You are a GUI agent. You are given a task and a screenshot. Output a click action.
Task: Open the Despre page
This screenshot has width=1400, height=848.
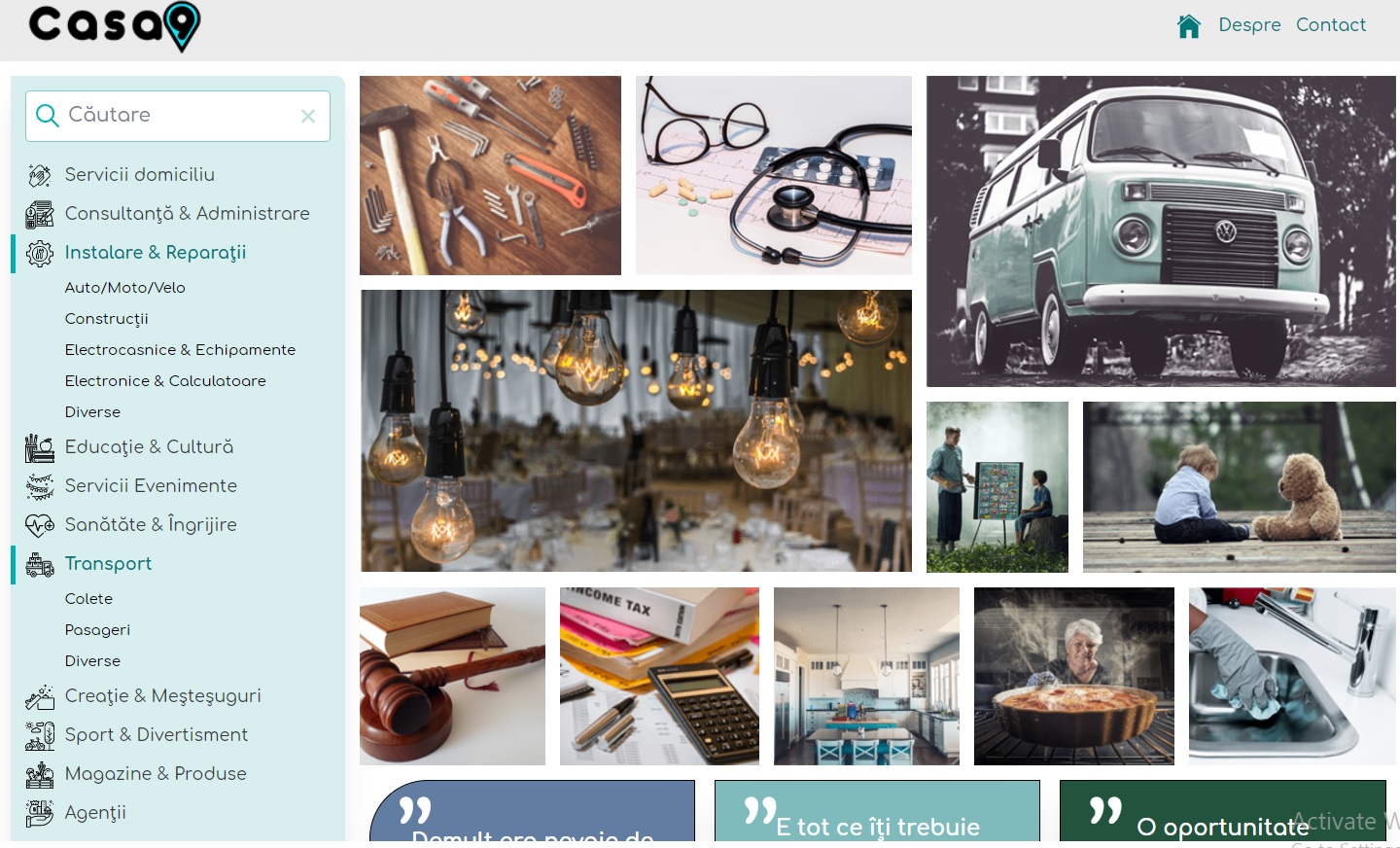pyautogui.click(x=1249, y=25)
